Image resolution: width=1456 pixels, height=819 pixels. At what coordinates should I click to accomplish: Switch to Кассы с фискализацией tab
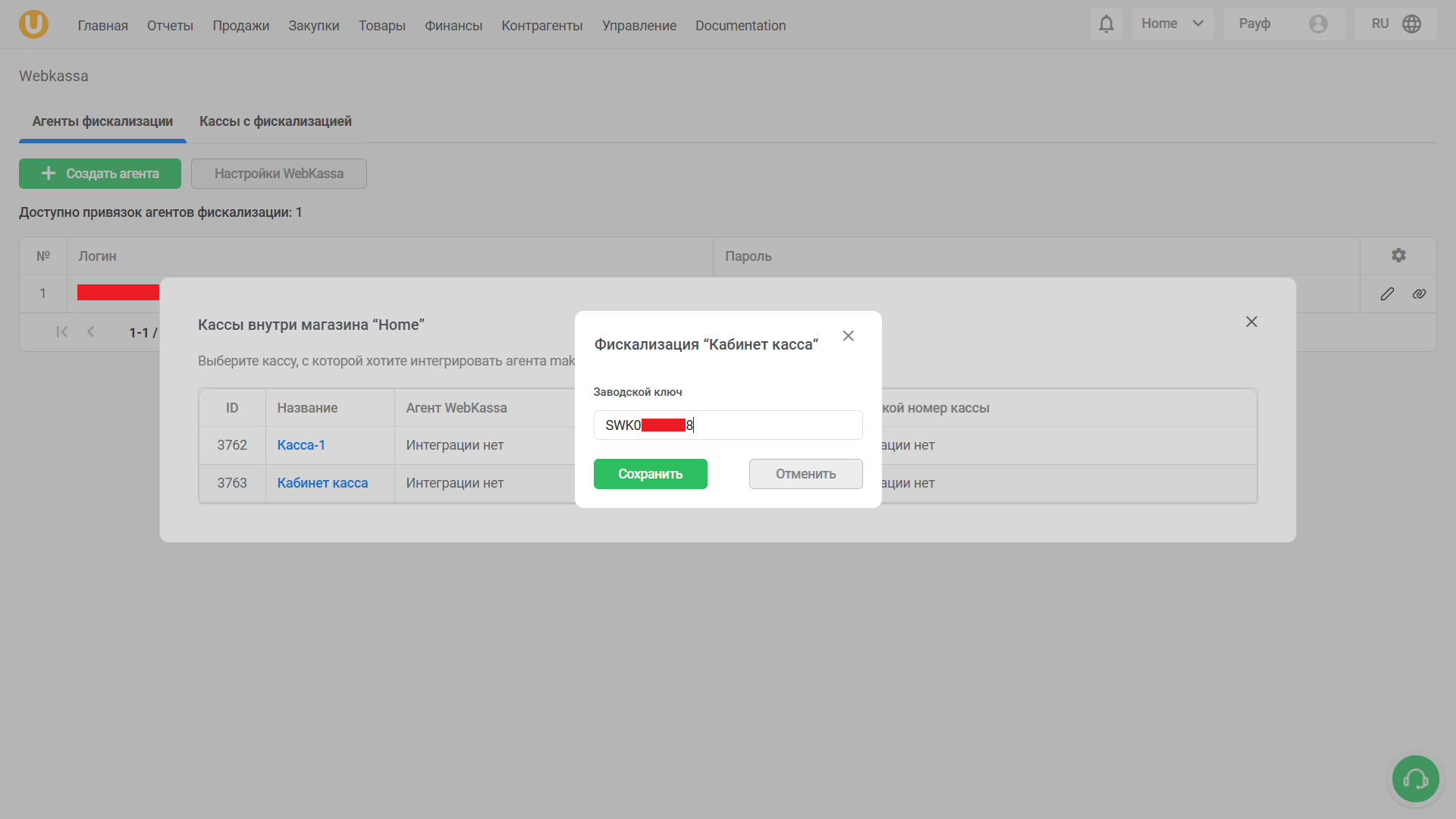coord(275,121)
